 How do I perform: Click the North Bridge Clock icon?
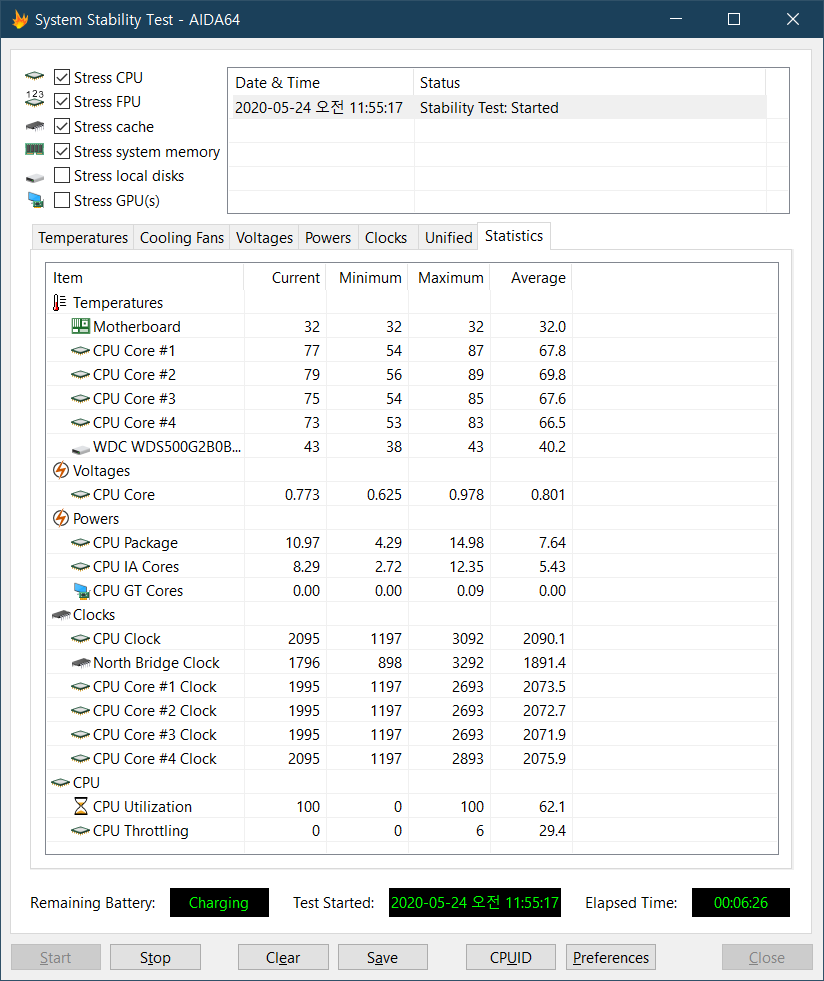81,663
